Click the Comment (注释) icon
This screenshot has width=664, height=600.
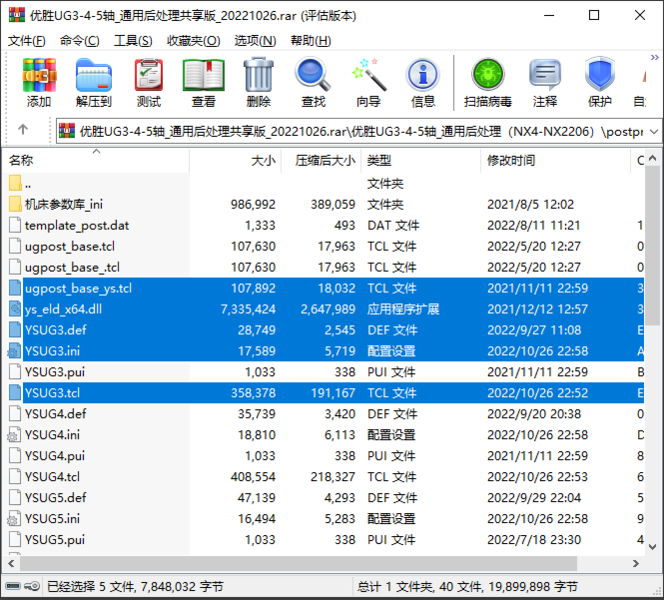point(545,75)
